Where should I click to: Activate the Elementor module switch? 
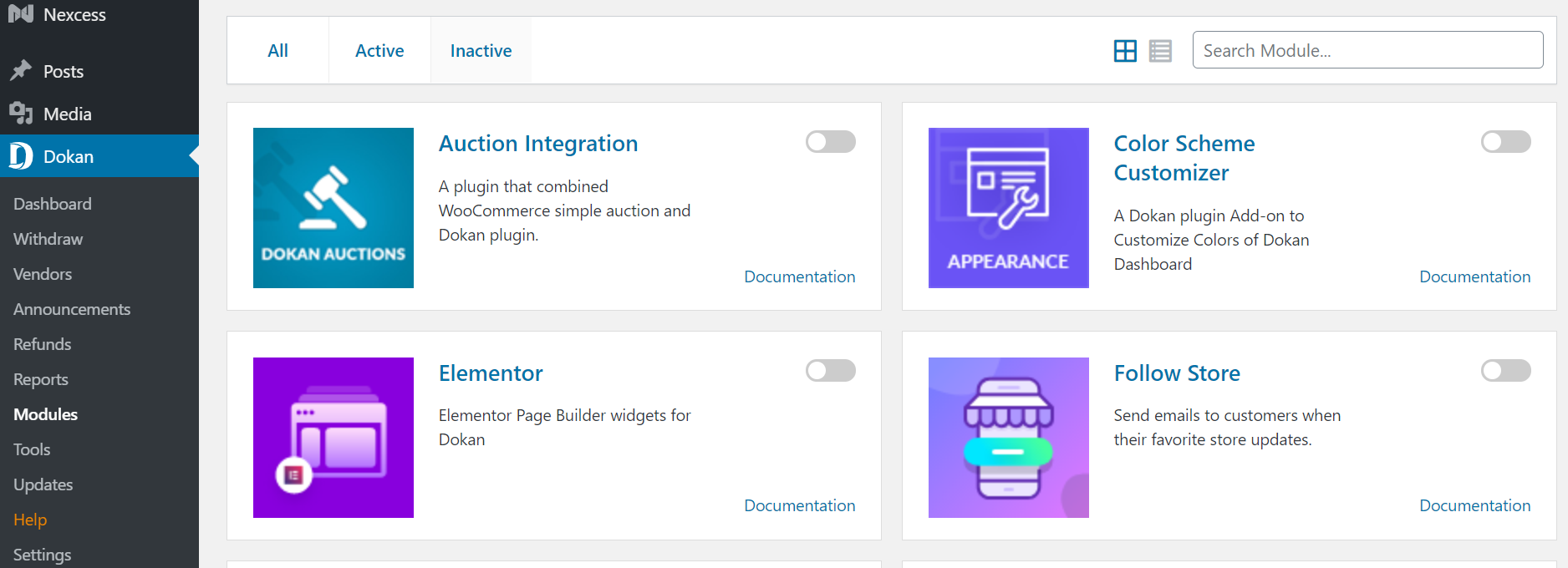click(x=830, y=371)
